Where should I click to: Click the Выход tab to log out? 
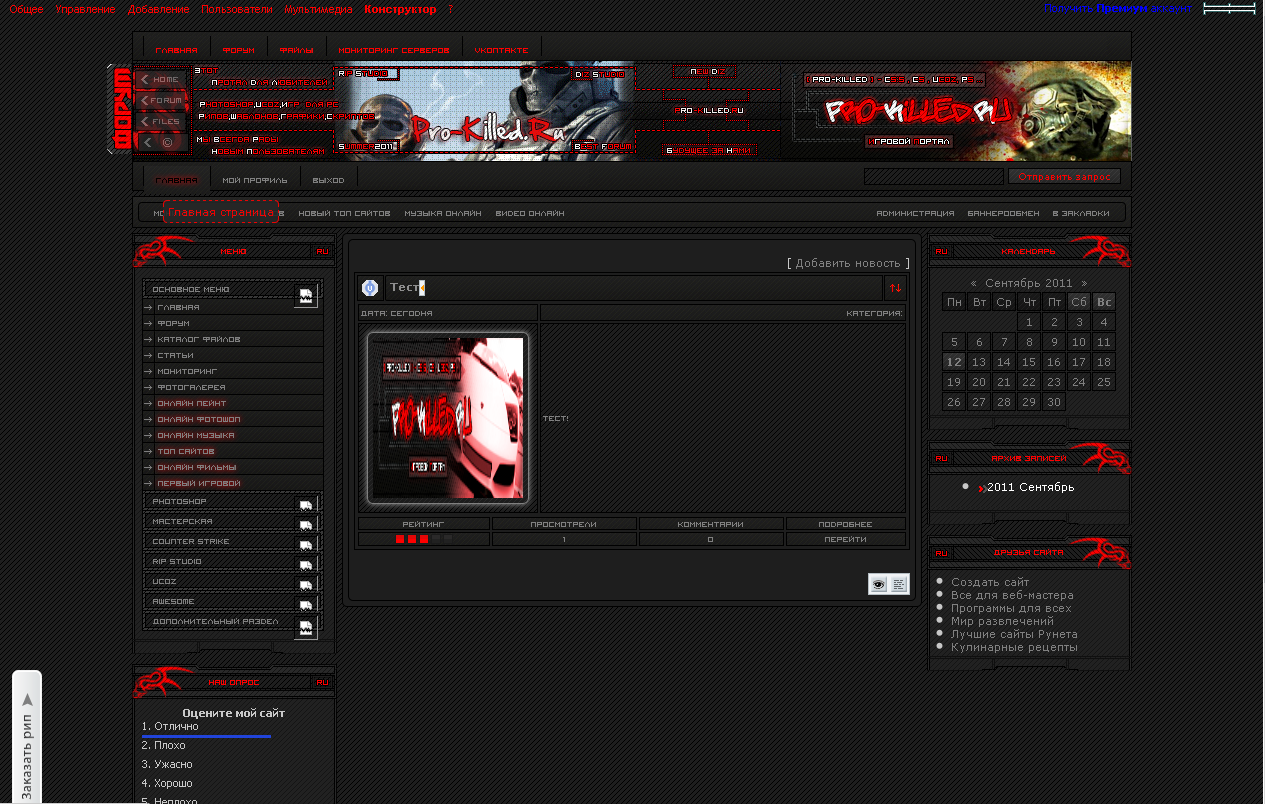coord(328,180)
